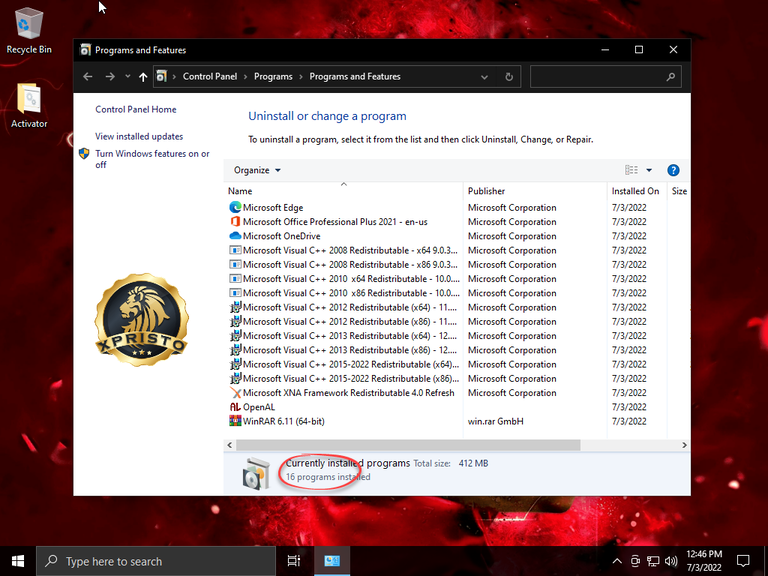The height and width of the screenshot is (576, 768).
Task: Open View installed updates link
Action: 139,136
